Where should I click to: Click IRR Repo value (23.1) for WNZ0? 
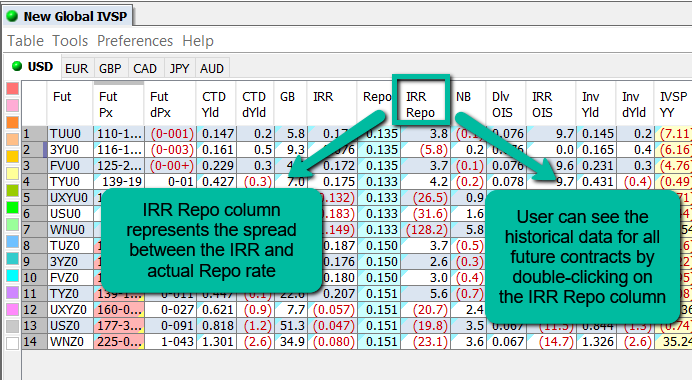(x=425, y=342)
